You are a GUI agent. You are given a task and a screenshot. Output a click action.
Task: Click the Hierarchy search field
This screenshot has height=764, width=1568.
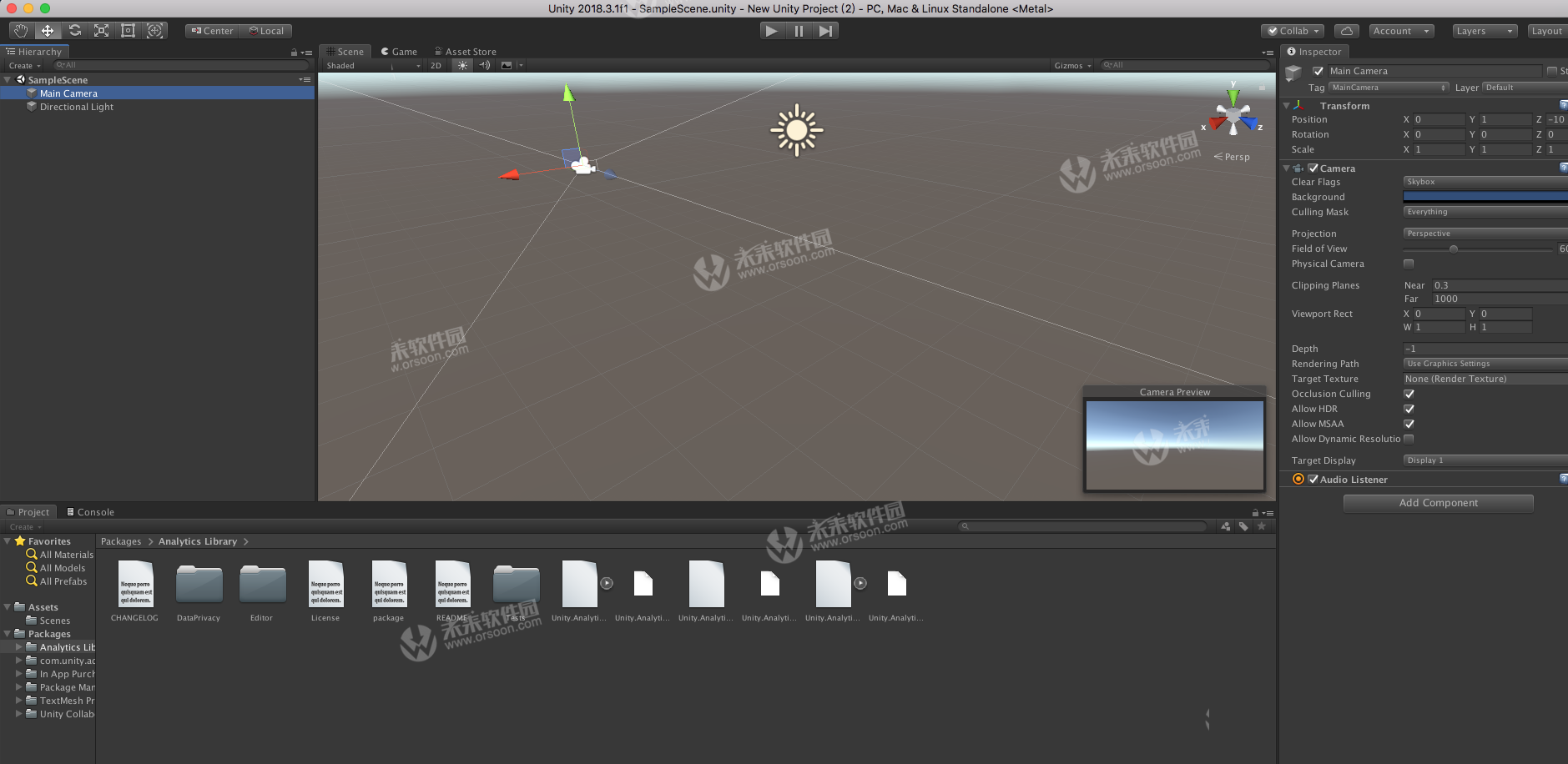pyautogui.click(x=180, y=65)
